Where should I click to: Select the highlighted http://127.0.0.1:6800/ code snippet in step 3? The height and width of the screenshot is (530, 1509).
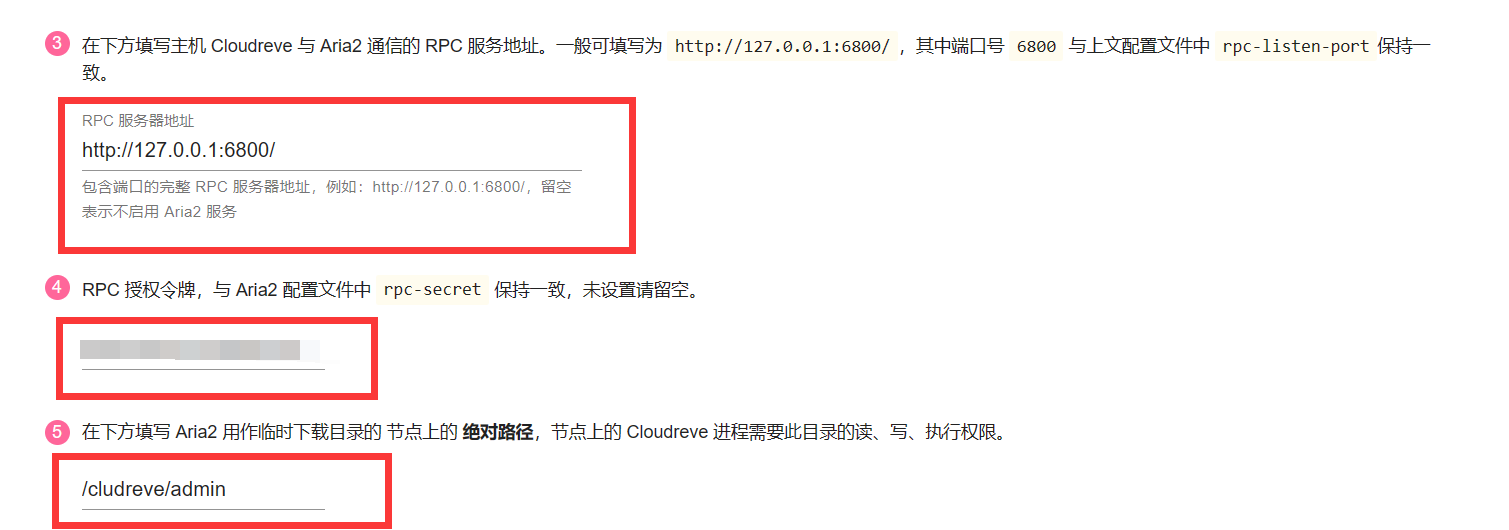pos(783,46)
